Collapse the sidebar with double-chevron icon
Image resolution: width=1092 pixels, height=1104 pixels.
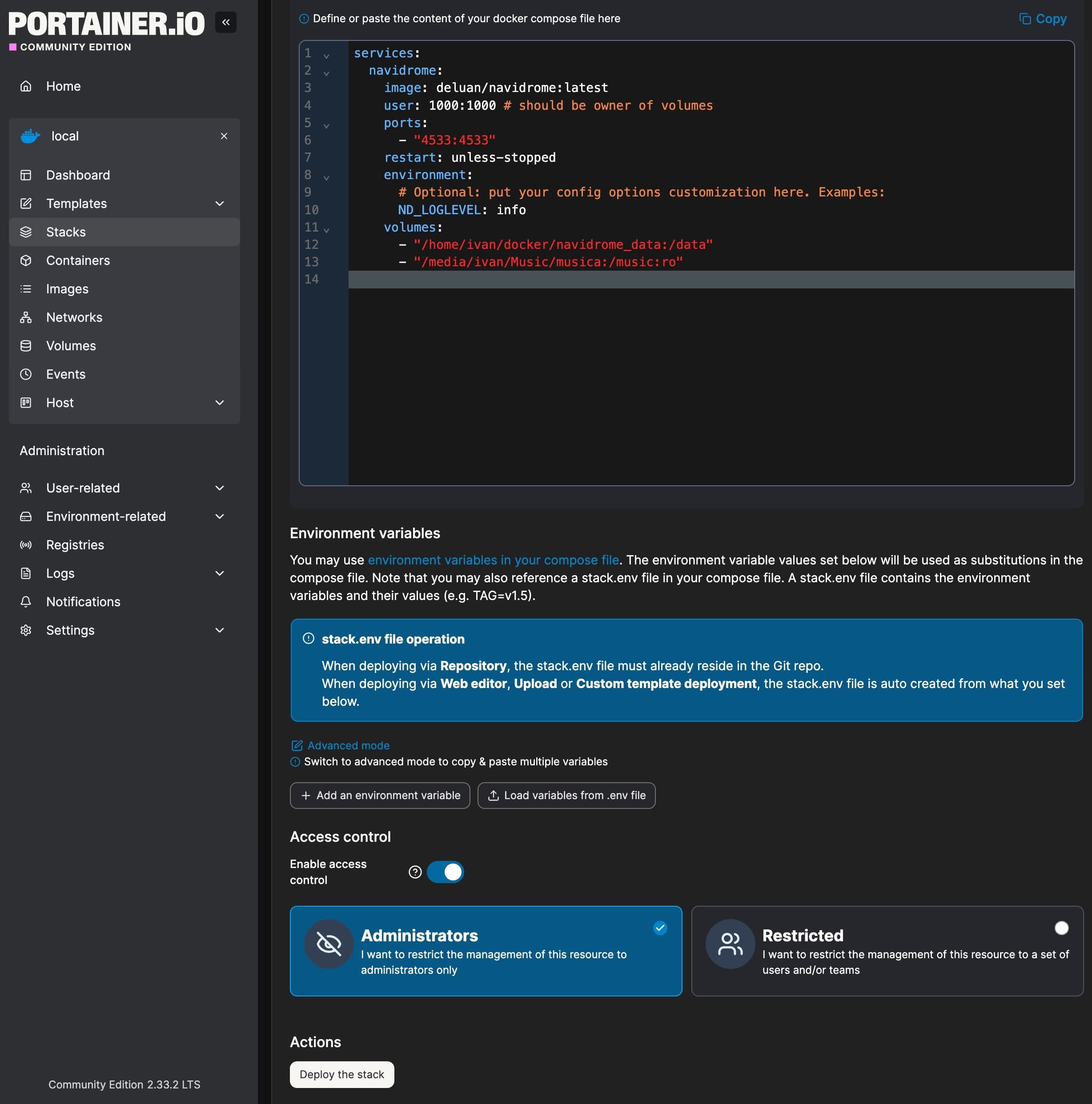pos(225,22)
